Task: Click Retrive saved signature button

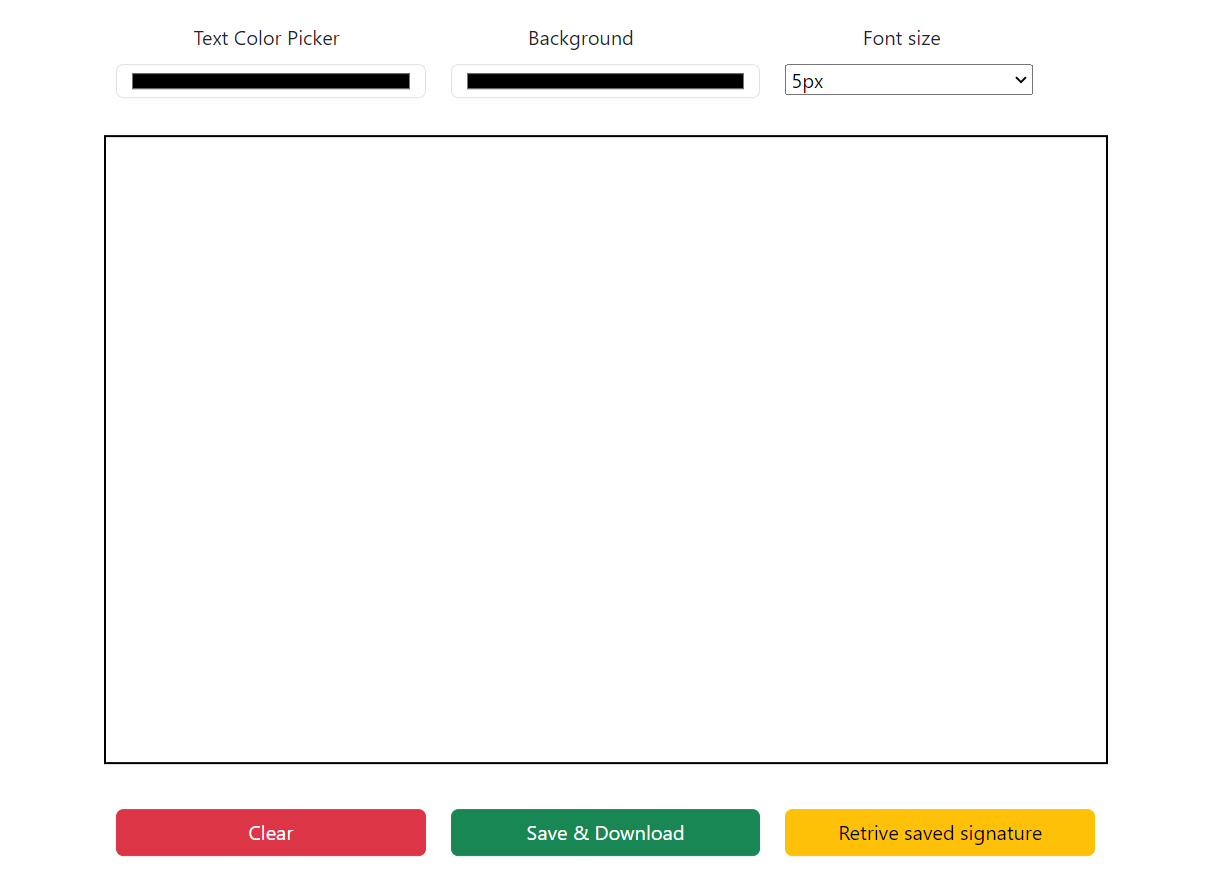Action: (940, 833)
